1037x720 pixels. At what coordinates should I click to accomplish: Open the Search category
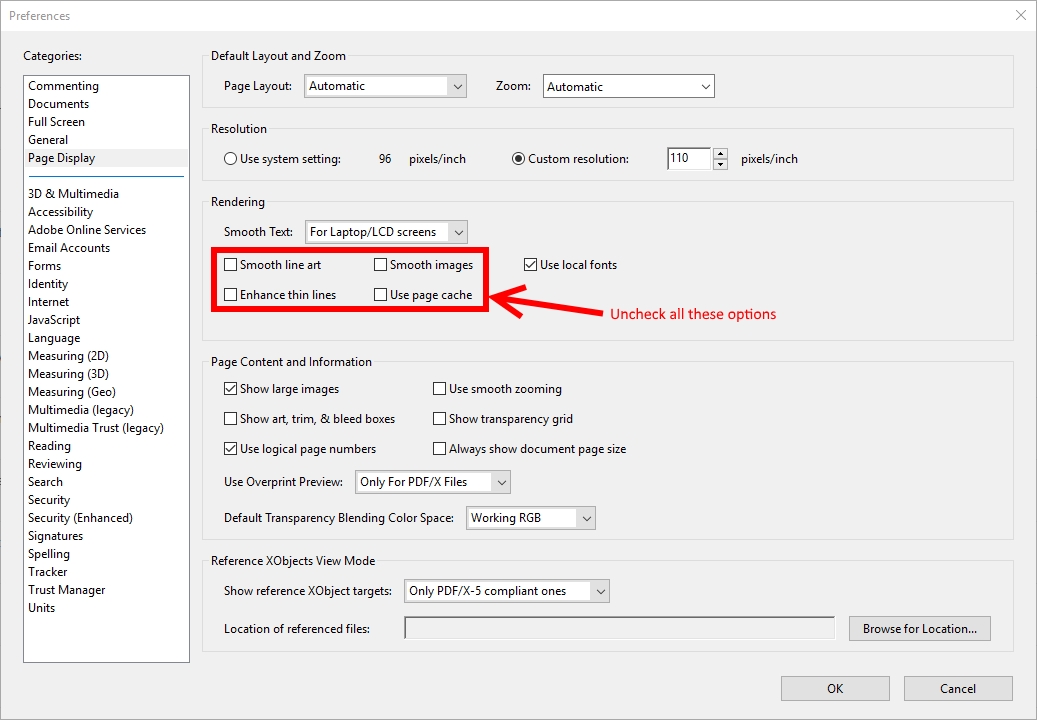pyautogui.click(x=45, y=482)
